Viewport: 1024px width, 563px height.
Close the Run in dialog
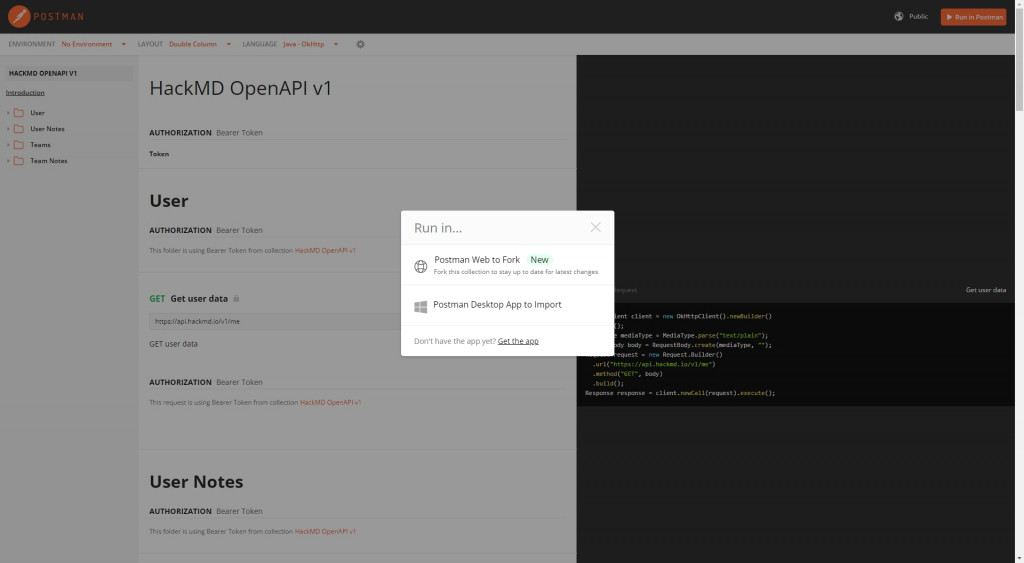coord(596,227)
